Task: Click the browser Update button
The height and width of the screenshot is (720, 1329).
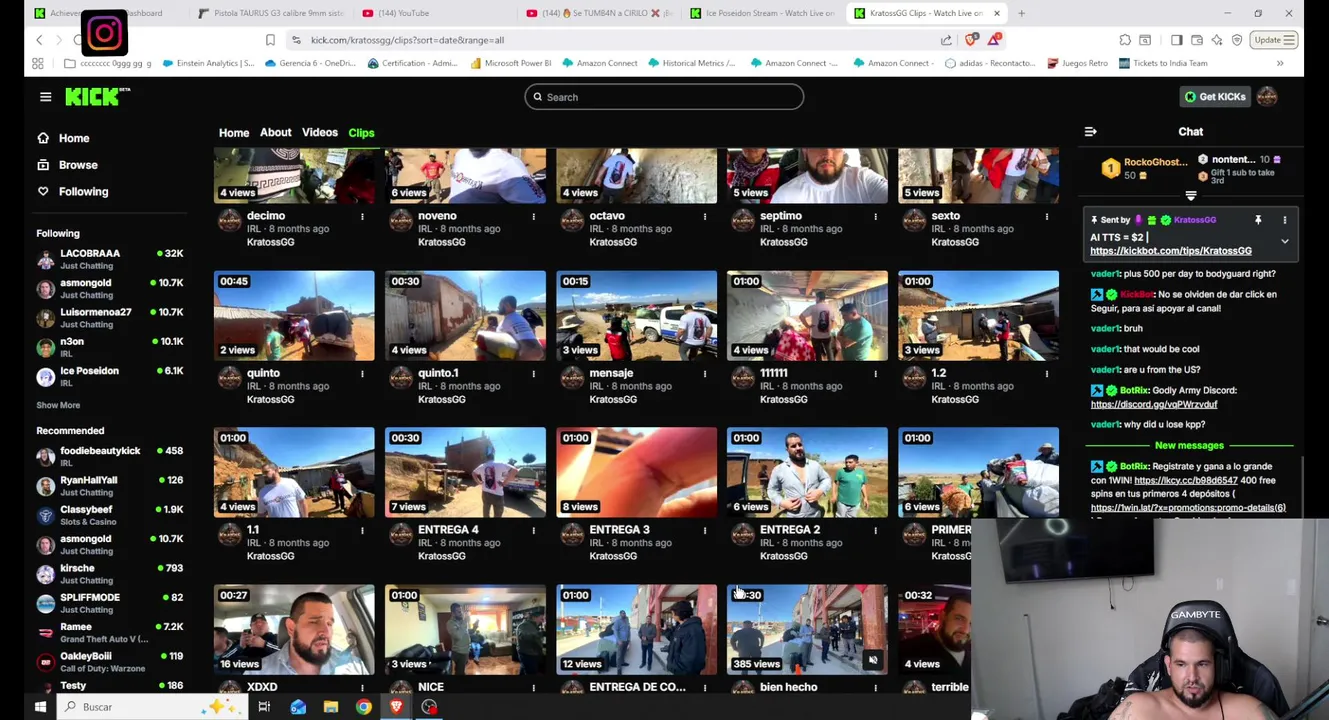Action: [1274, 40]
